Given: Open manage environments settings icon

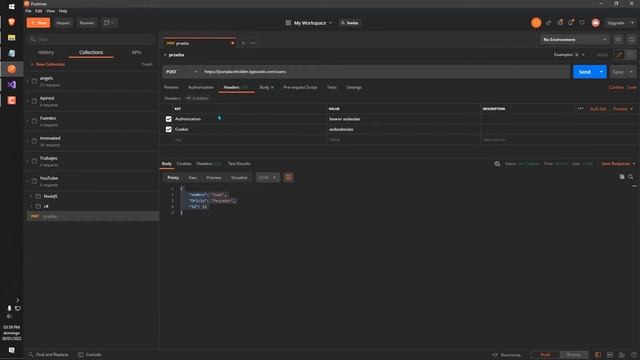Looking at the screenshot, I should point(631,39).
